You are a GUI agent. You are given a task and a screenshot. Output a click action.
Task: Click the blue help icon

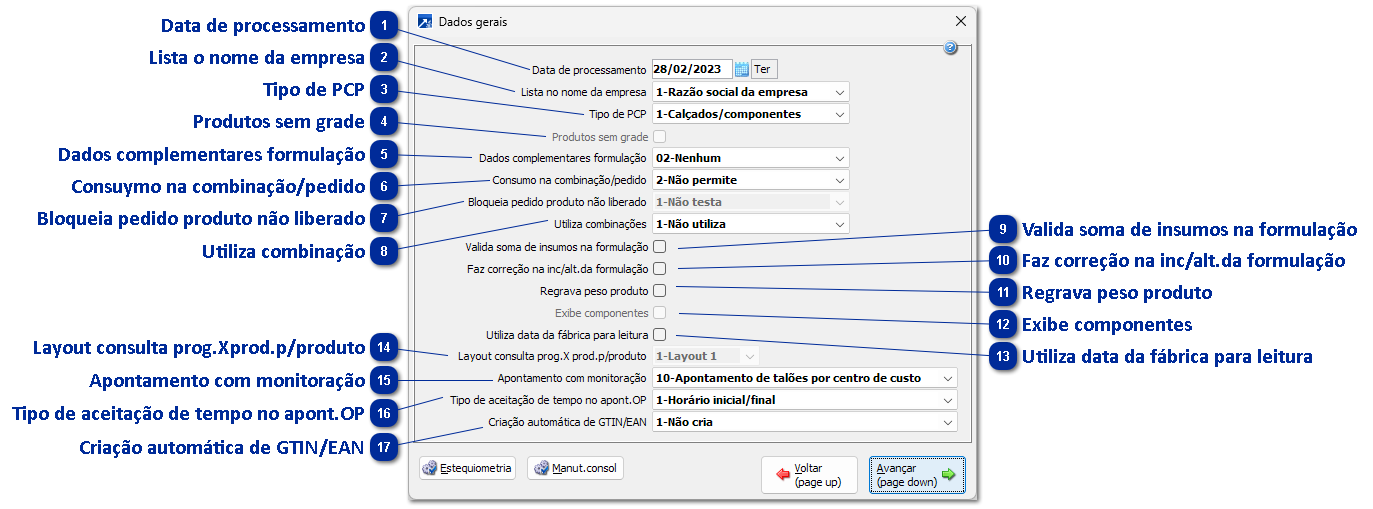pos(951,47)
